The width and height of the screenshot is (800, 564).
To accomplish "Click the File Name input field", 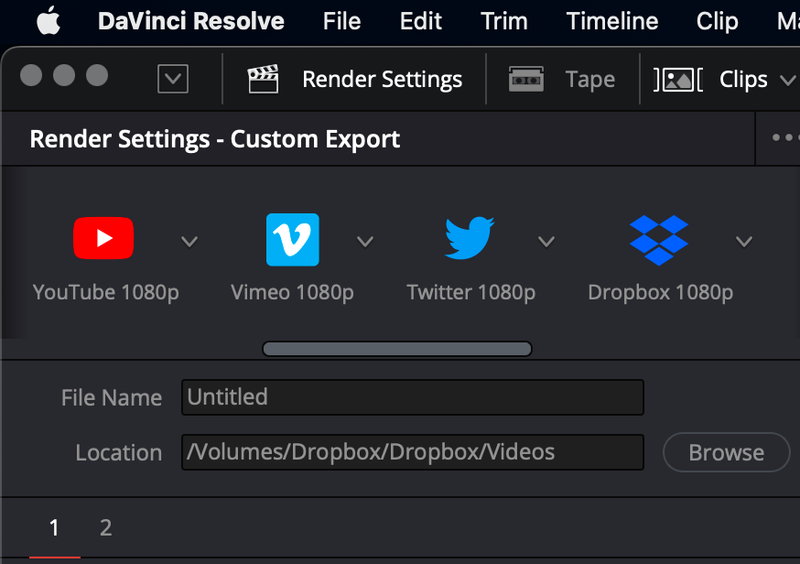I will click(412, 397).
